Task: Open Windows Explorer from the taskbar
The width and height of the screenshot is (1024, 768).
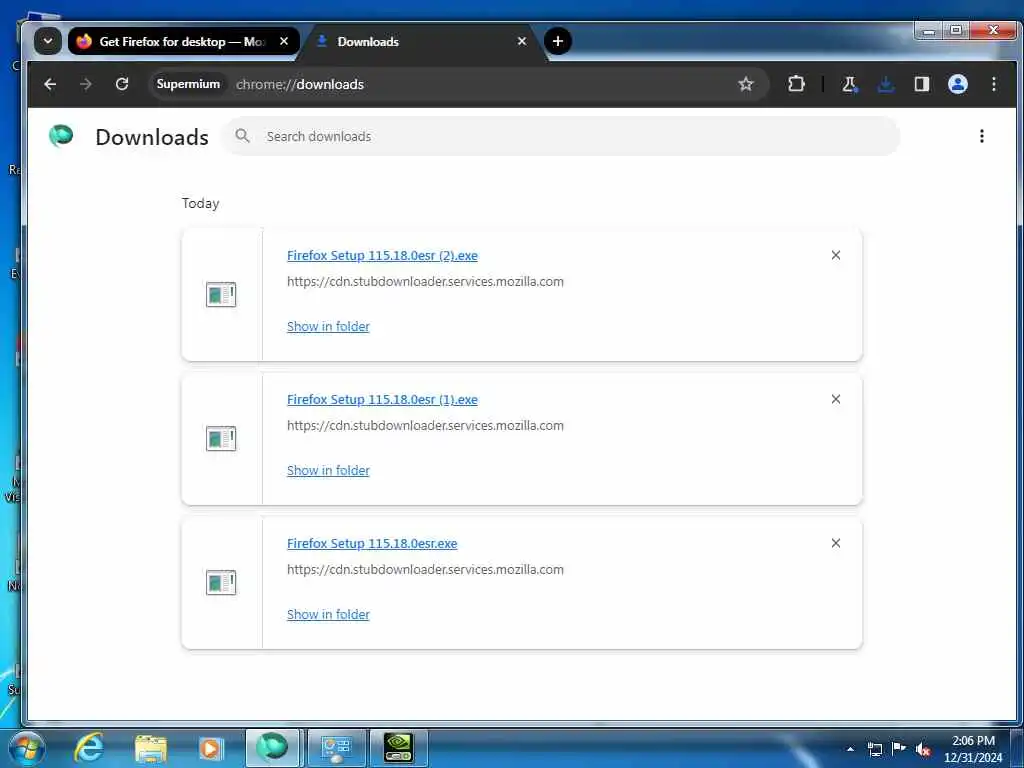Action: 151,748
